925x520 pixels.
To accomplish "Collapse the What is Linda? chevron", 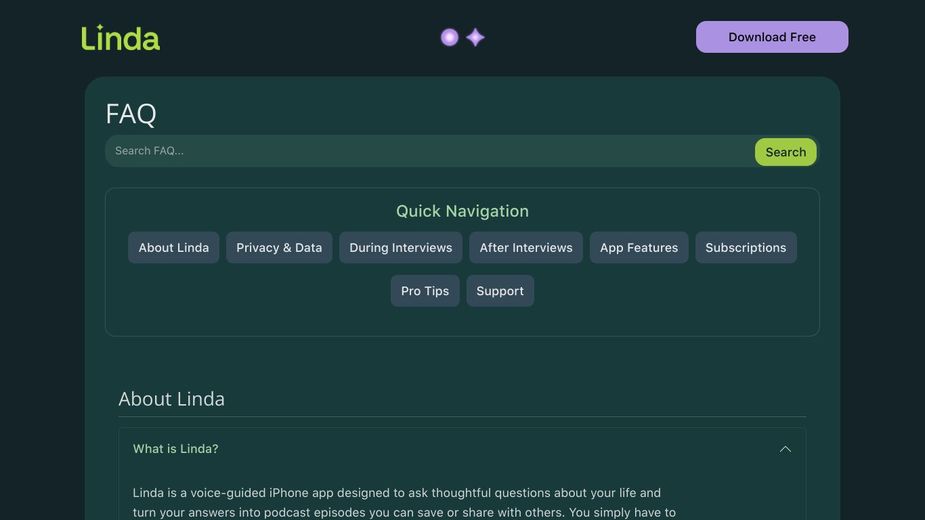I will coord(785,449).
